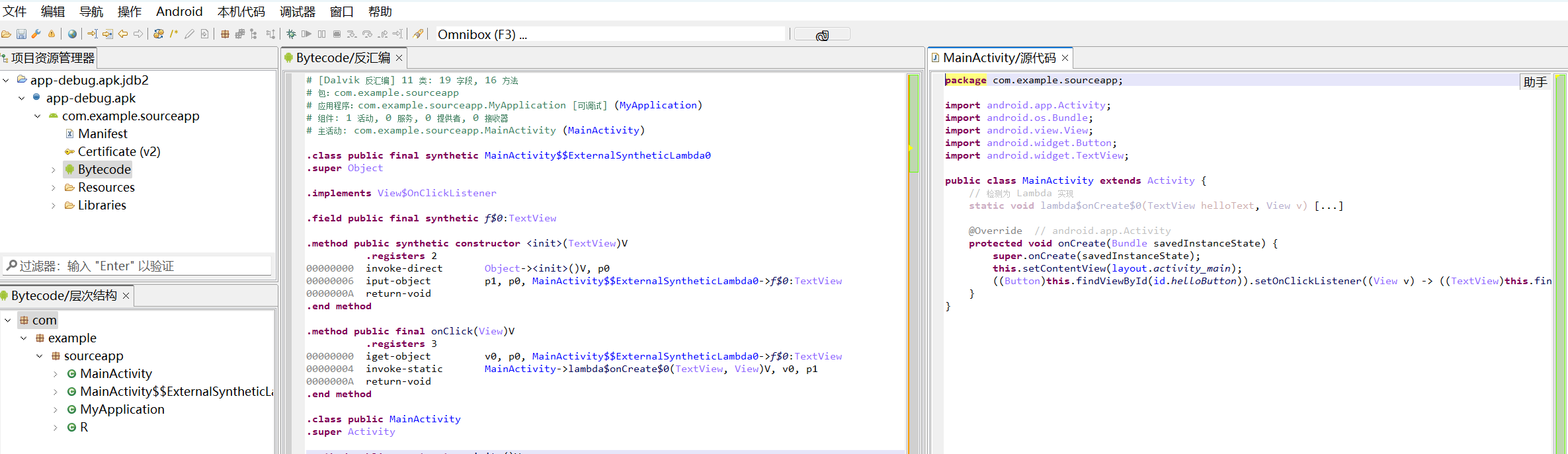Click the run to line icon
The height and width of the screenshot is (454, 1568).
point(397,34)
